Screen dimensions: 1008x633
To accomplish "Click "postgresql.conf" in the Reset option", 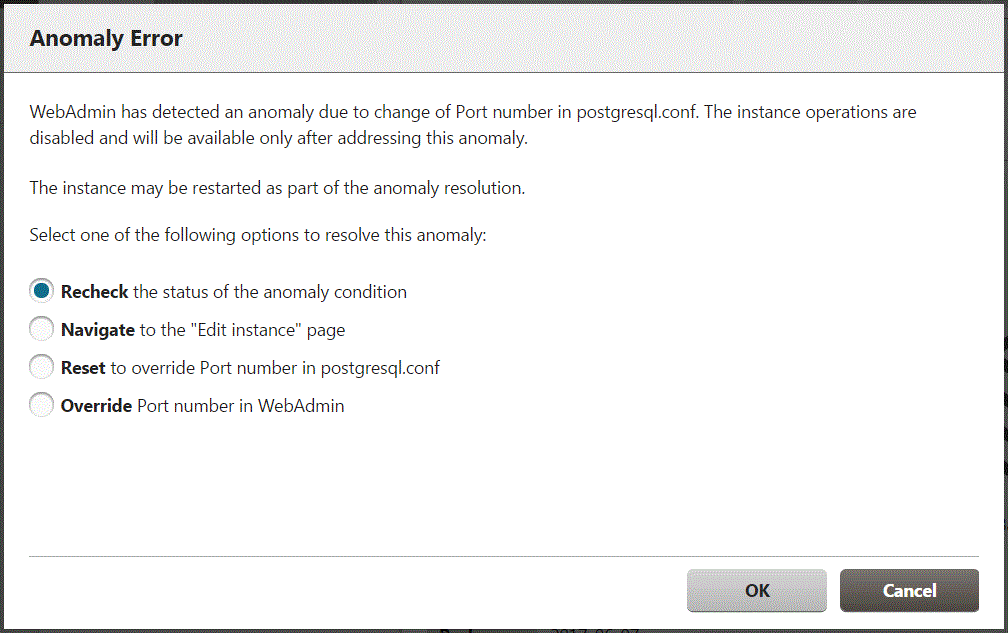I will coord(380,368).
